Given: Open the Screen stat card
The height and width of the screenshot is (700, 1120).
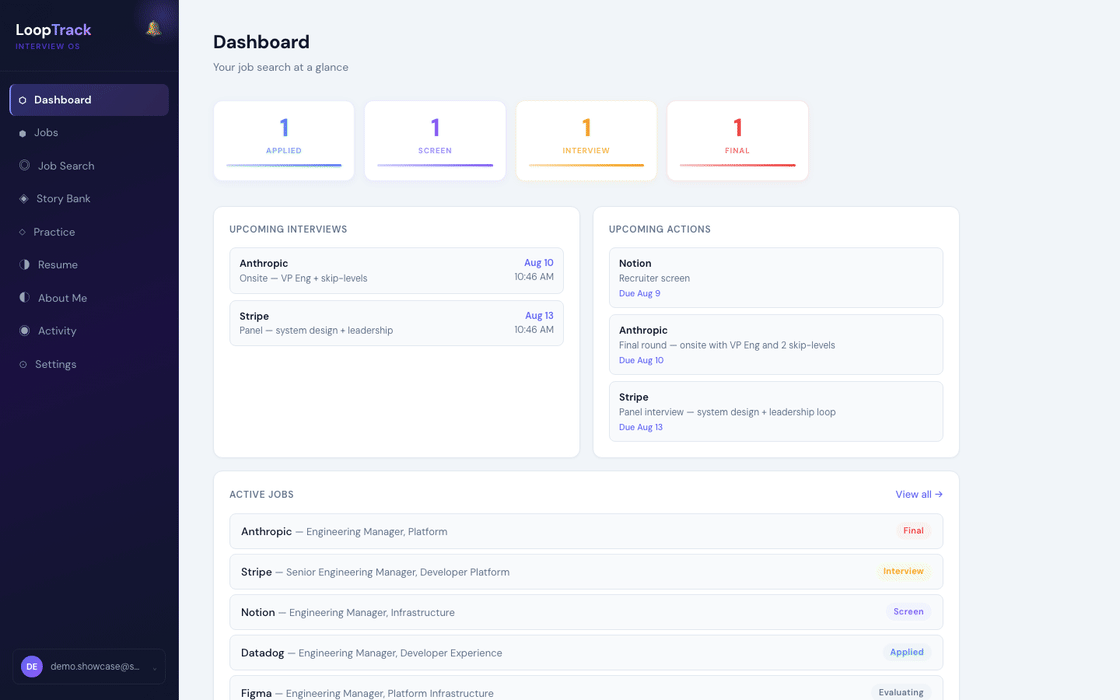Looking at the screenshot, I should [x=435, y=141].
